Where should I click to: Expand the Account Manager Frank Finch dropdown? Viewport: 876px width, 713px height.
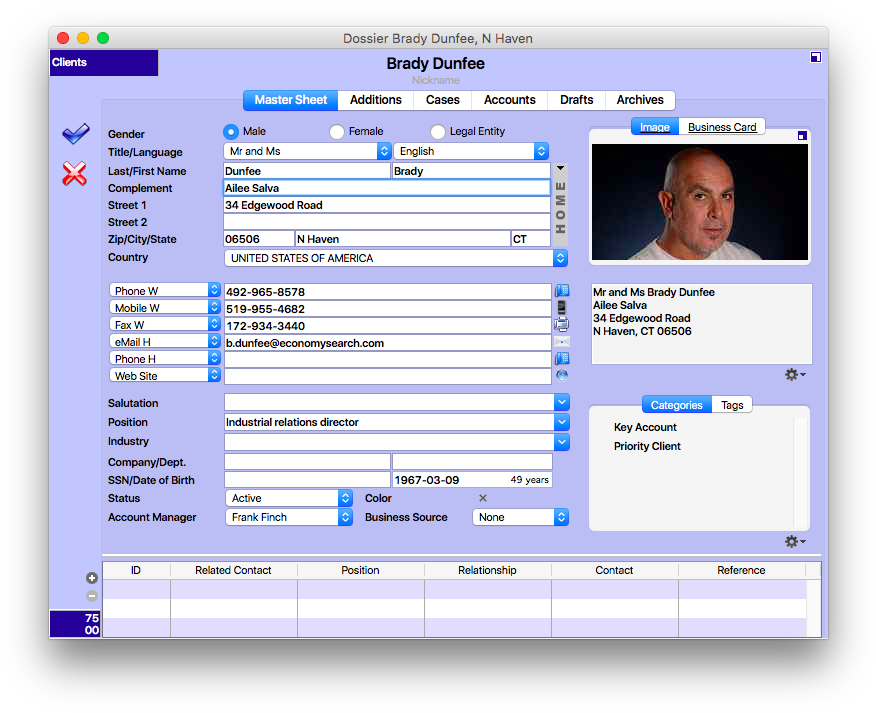click(x=345, y=517)
